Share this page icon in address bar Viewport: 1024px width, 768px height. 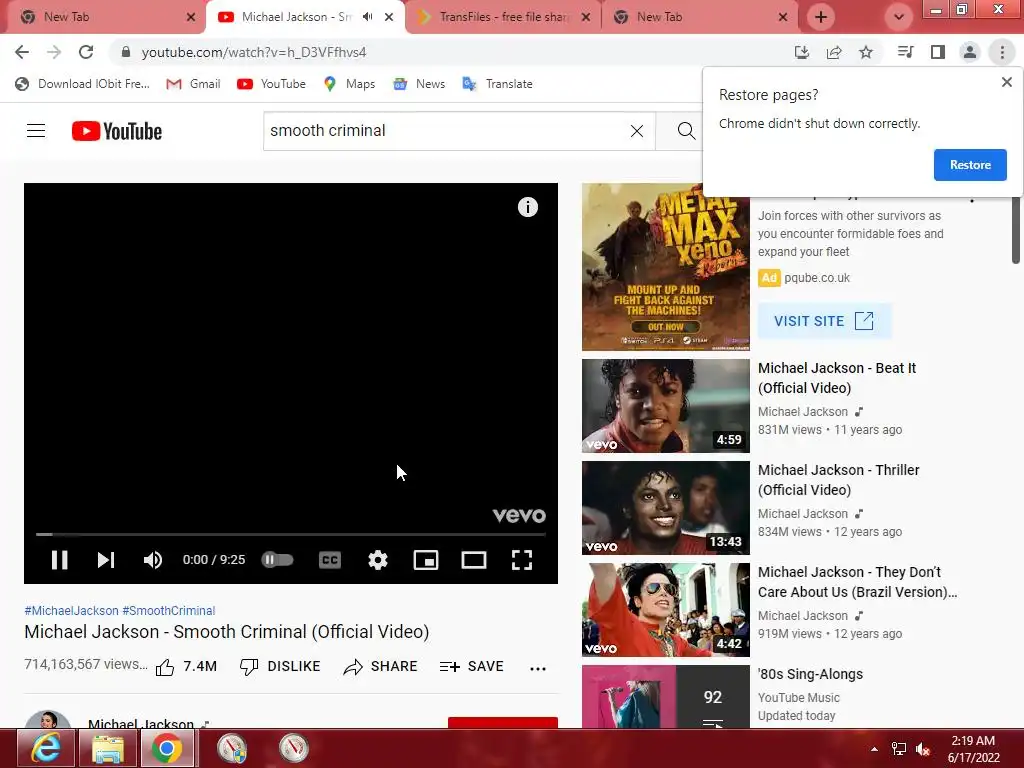pos(834,52)
